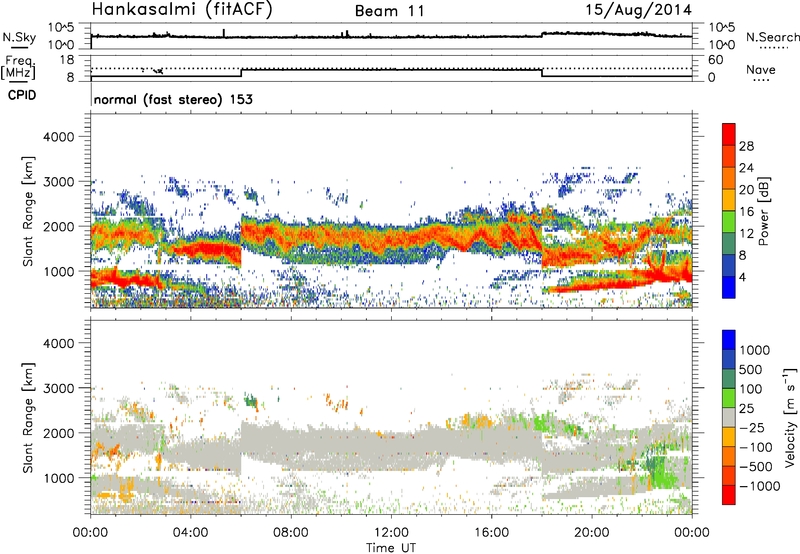Image resolution: width=800 pixels, height=554 pixels.
Task: Click the 18 tick on frequency axis
Action: (67, 59)
